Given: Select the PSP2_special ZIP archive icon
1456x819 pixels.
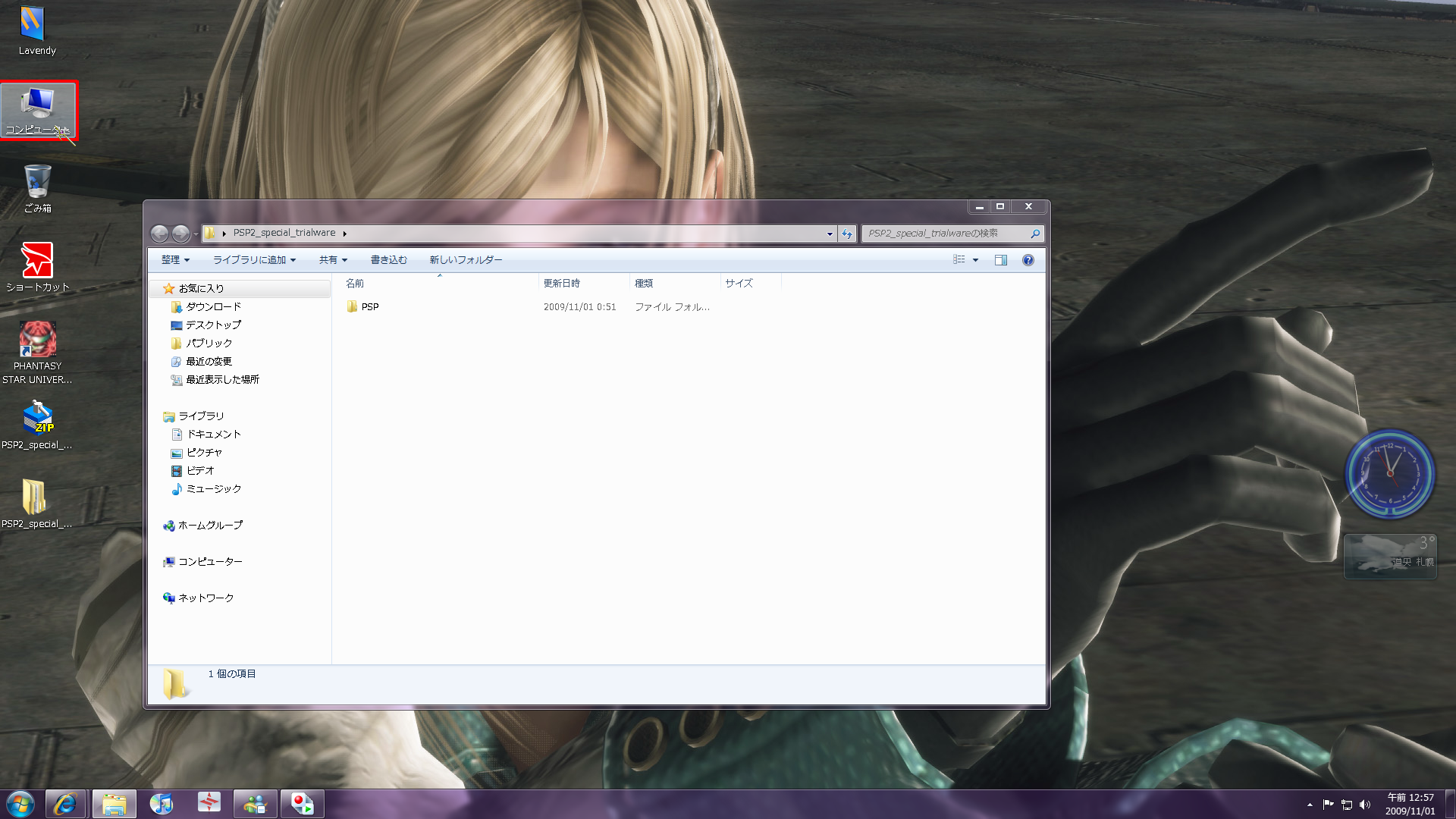Looking at the screenshot, I should (x=37, y=425).
